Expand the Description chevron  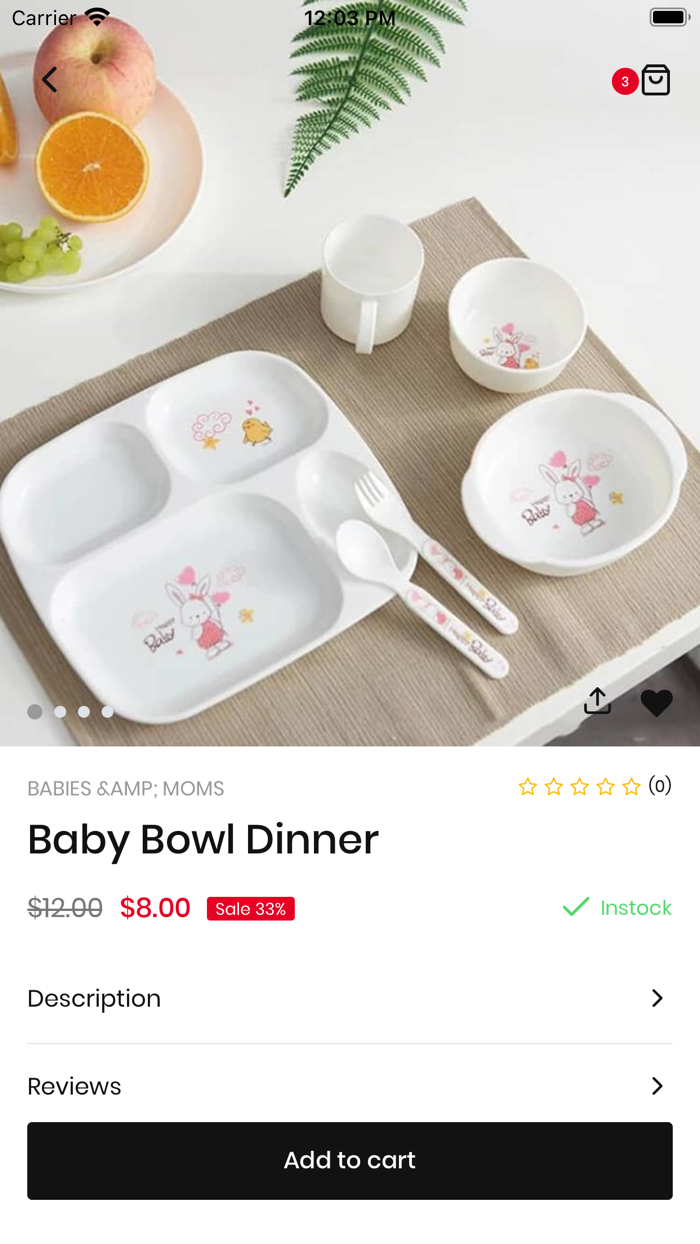pyautogui.click(x=657, y=998)
